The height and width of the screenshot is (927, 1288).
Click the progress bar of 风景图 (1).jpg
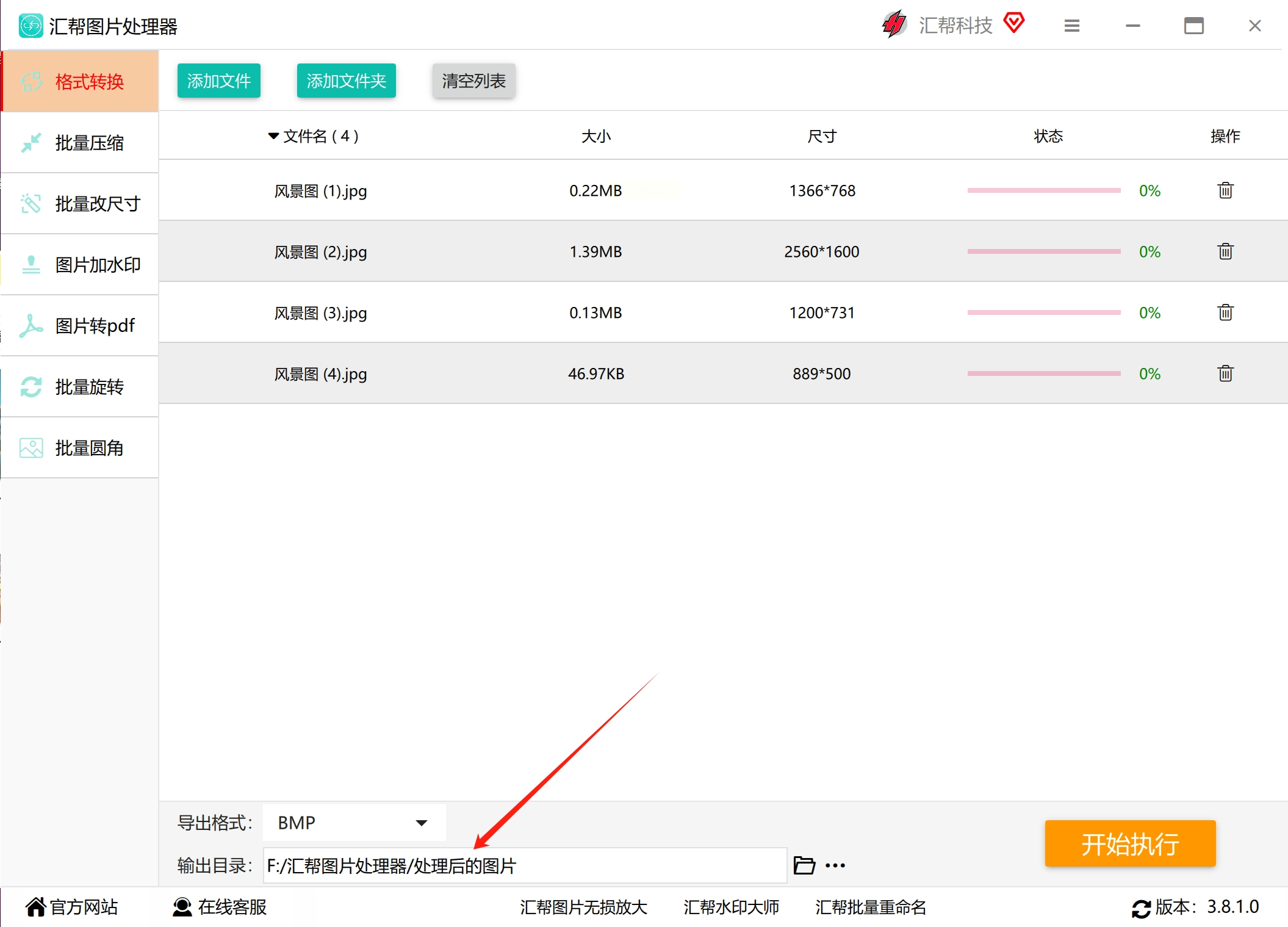(x=1043, y=190)
